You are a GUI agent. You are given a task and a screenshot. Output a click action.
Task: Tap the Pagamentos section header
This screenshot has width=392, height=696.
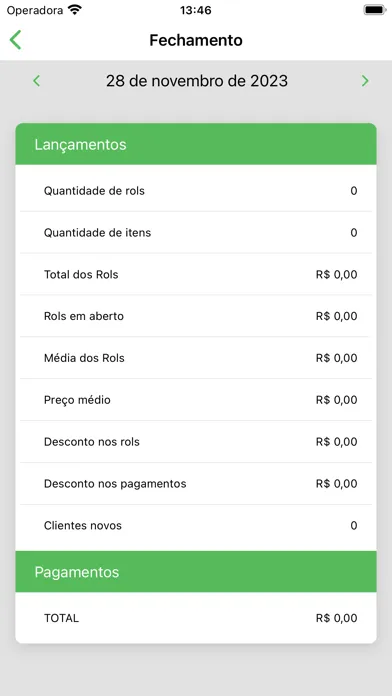click(x=196, y=572)
